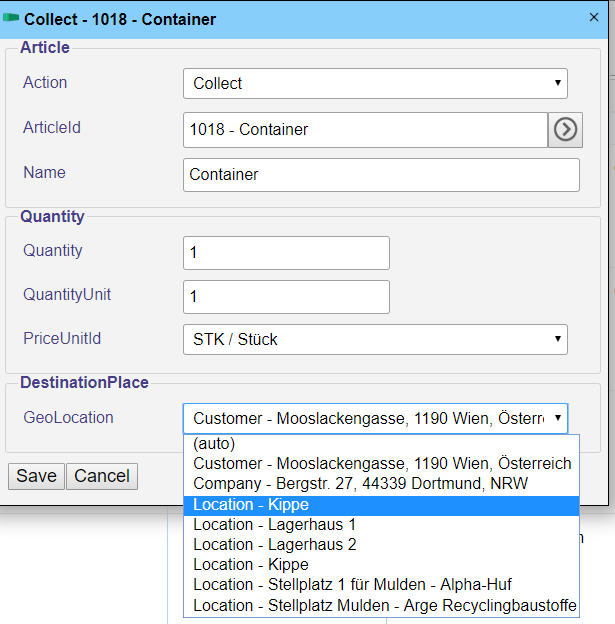Select Stellplatz 1 für Mulden - Alpha-Huf

(x=381, y=585)
